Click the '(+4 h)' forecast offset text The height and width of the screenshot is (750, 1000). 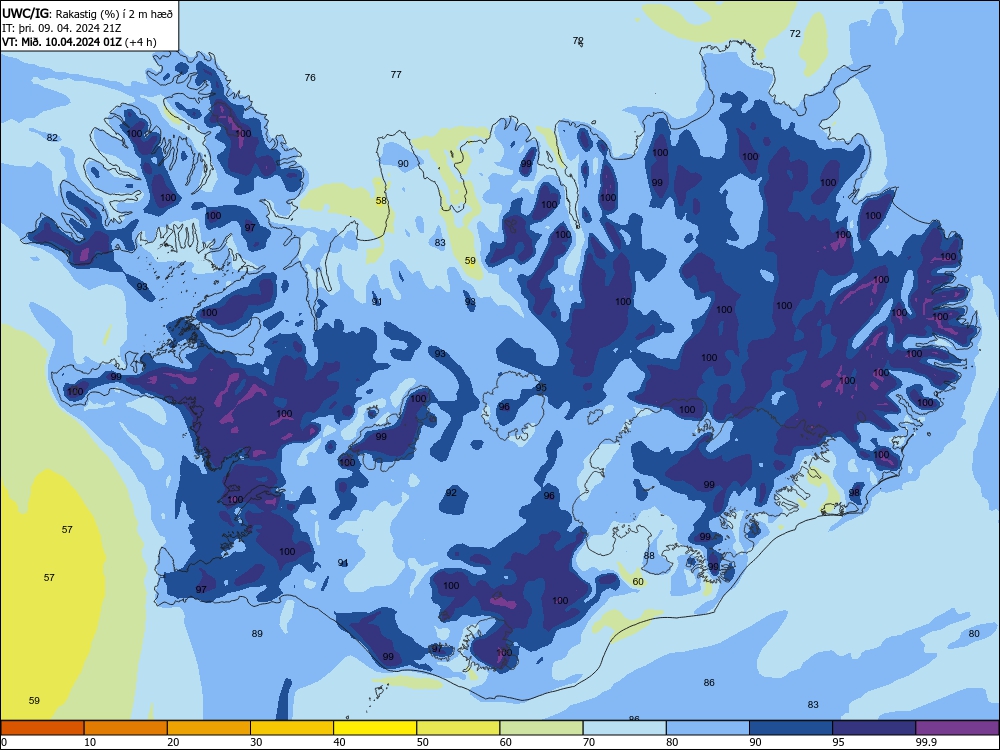(x=140, y=42)
